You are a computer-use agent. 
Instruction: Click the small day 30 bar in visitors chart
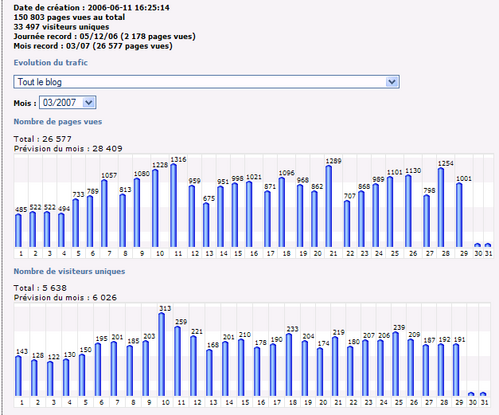pos(471,394)
